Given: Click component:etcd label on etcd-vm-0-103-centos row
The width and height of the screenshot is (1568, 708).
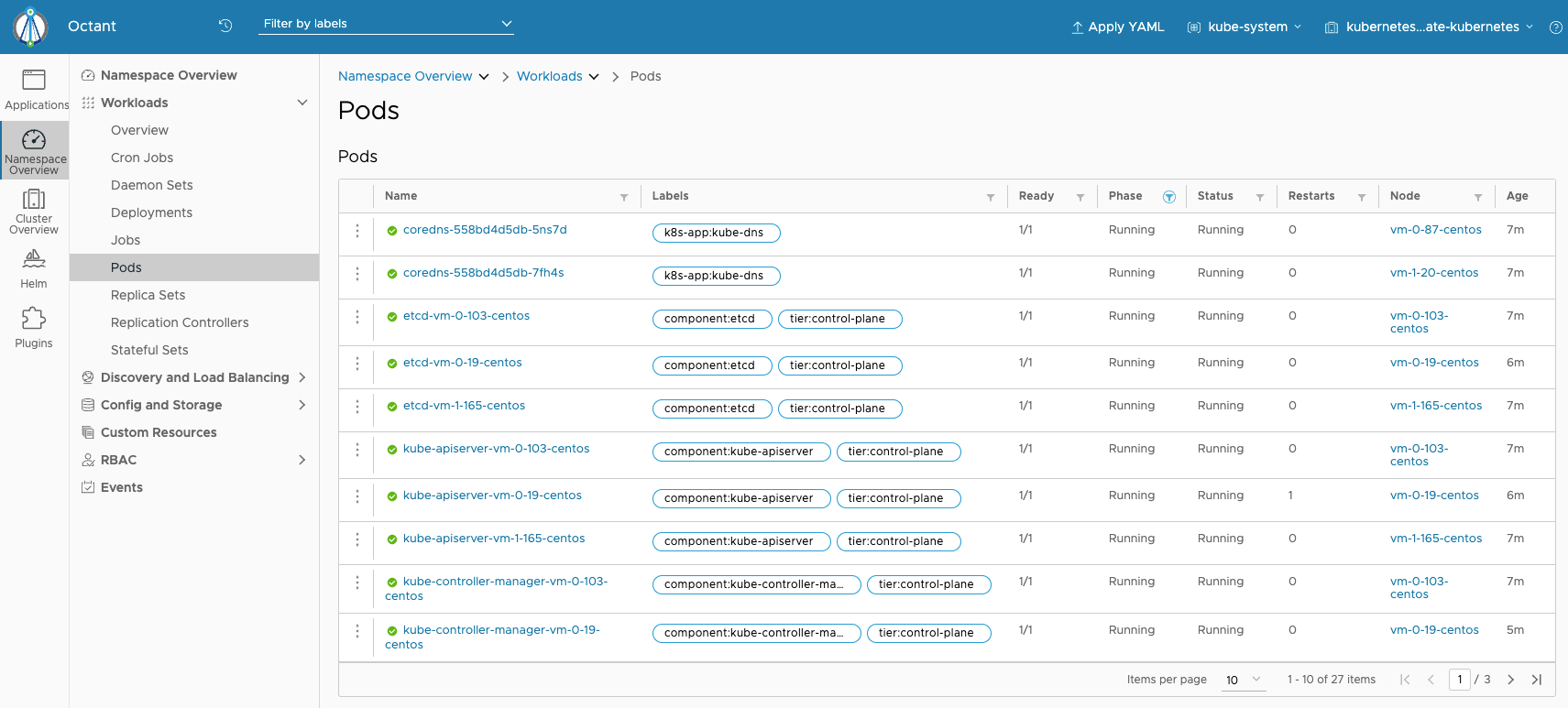Looking at the screenshot, I should pyautogui.click(x=712, y=319).
